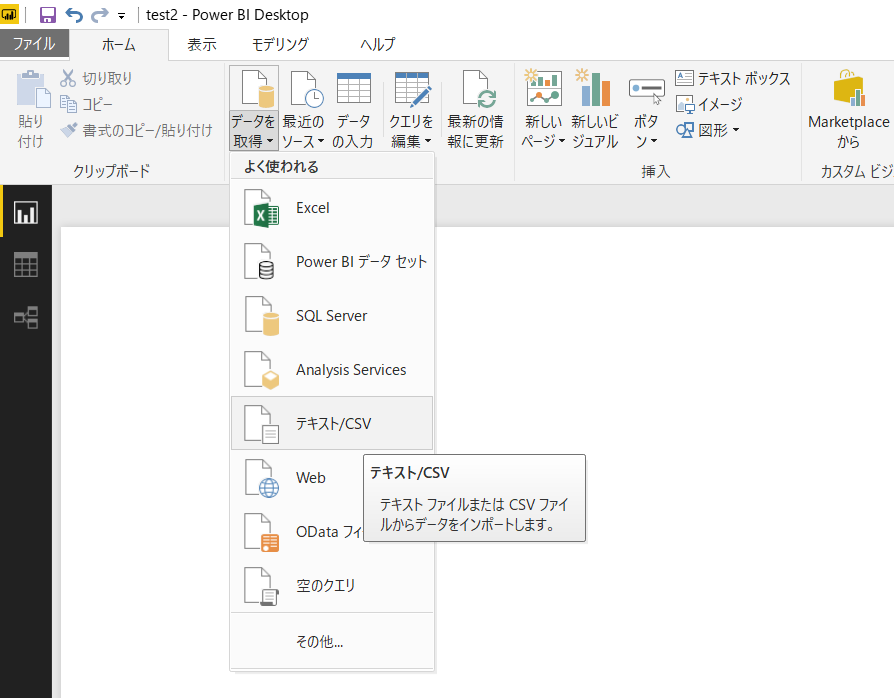Open the Relationships view from the sidebar
This screenshot has width=894, height=698.
tap(25, 316)
